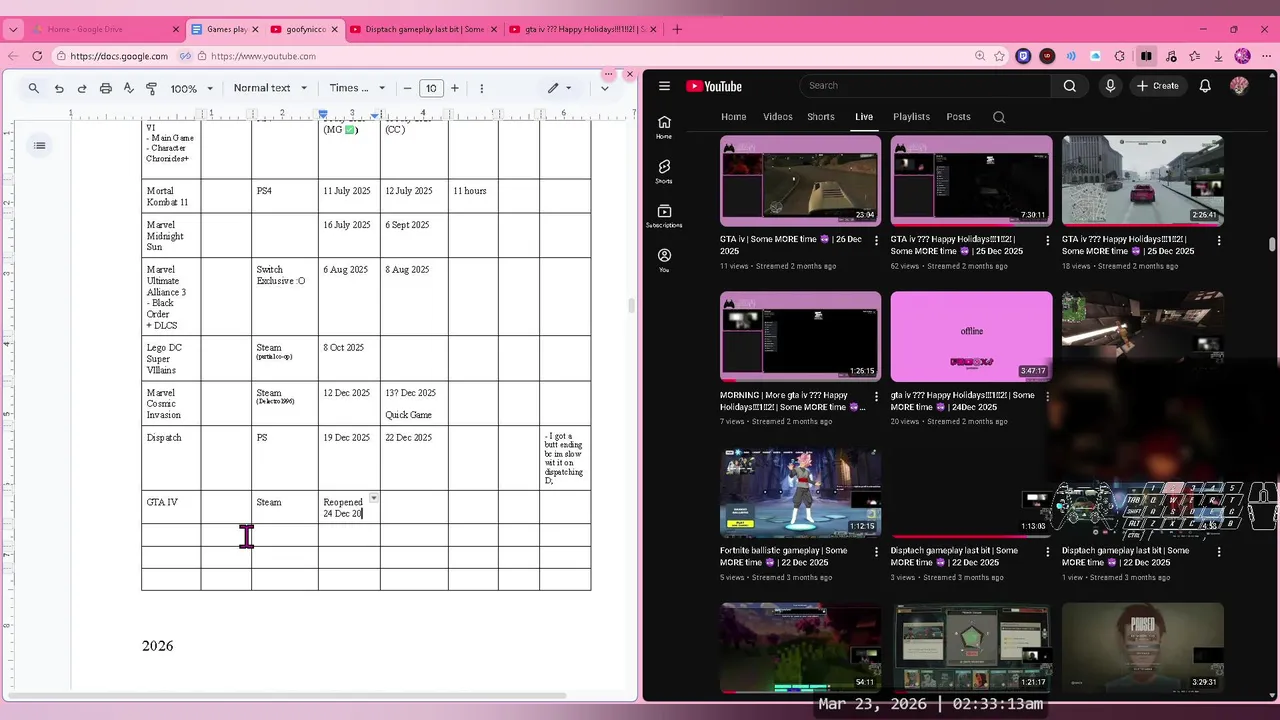
Task: Click the font size field showing 10
Action: coord(431,88)
